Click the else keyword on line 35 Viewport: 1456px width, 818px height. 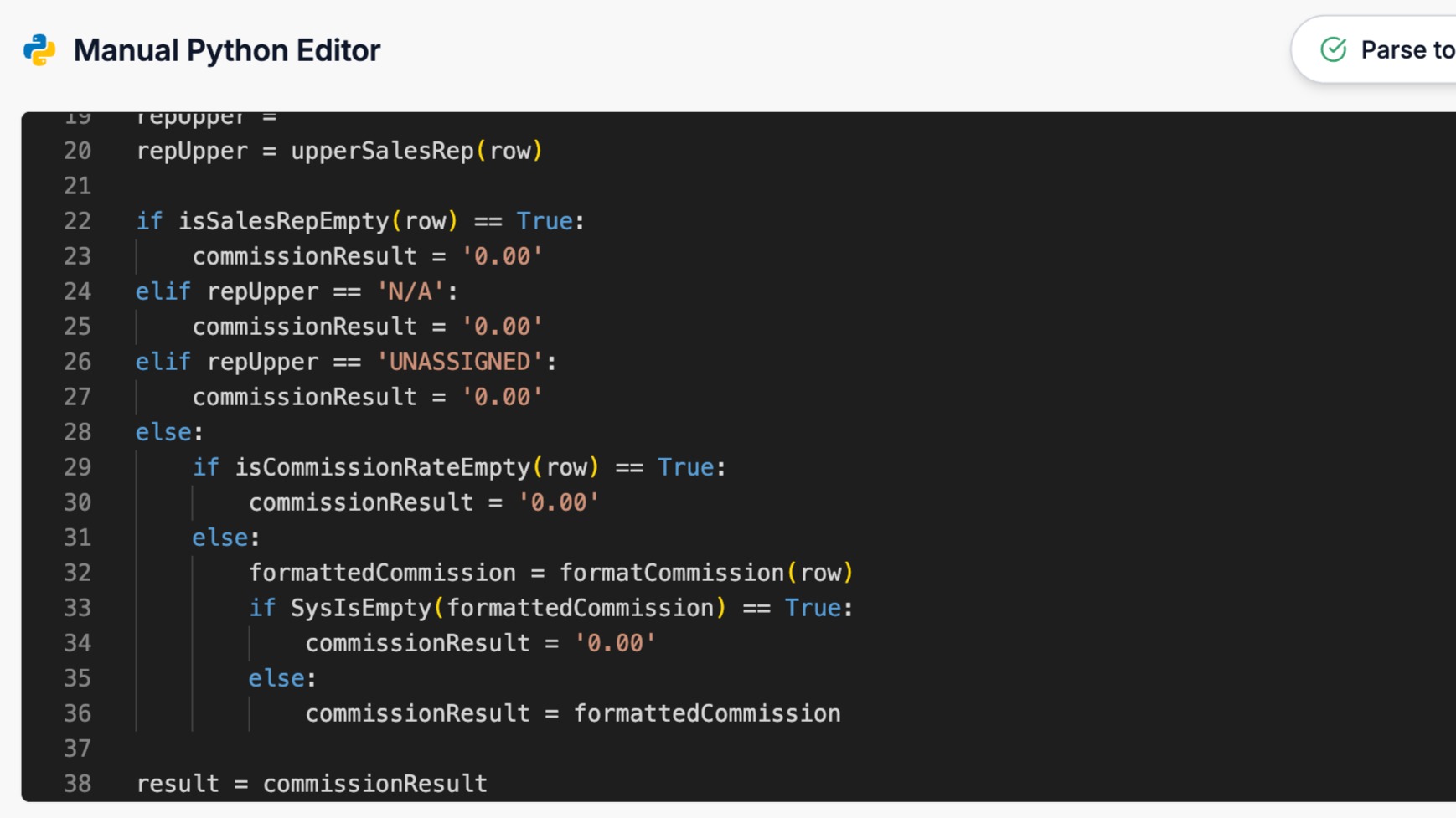(x=276, y=678)
